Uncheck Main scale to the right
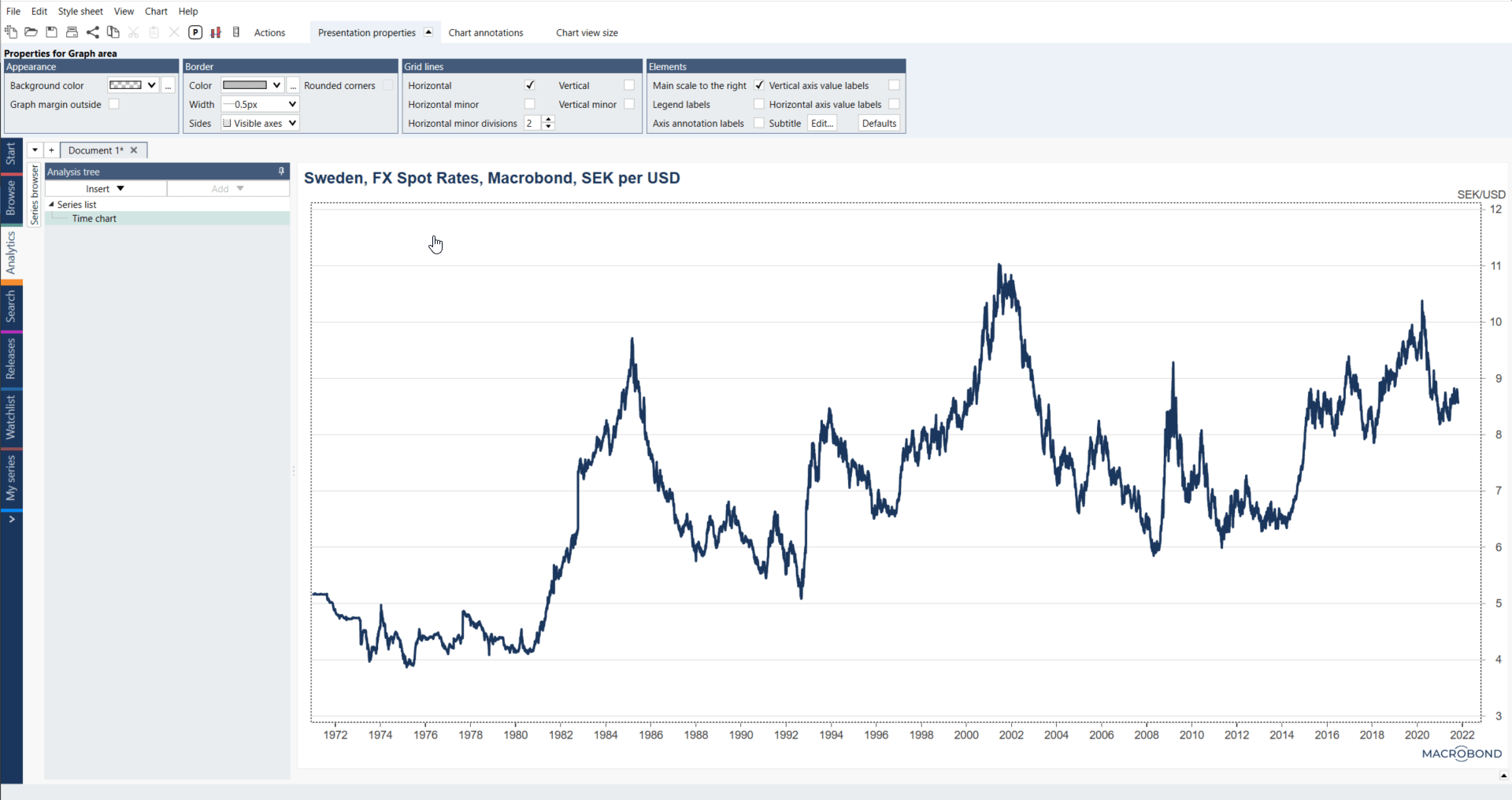1512x800 pixels. click(x=759, y=85)
